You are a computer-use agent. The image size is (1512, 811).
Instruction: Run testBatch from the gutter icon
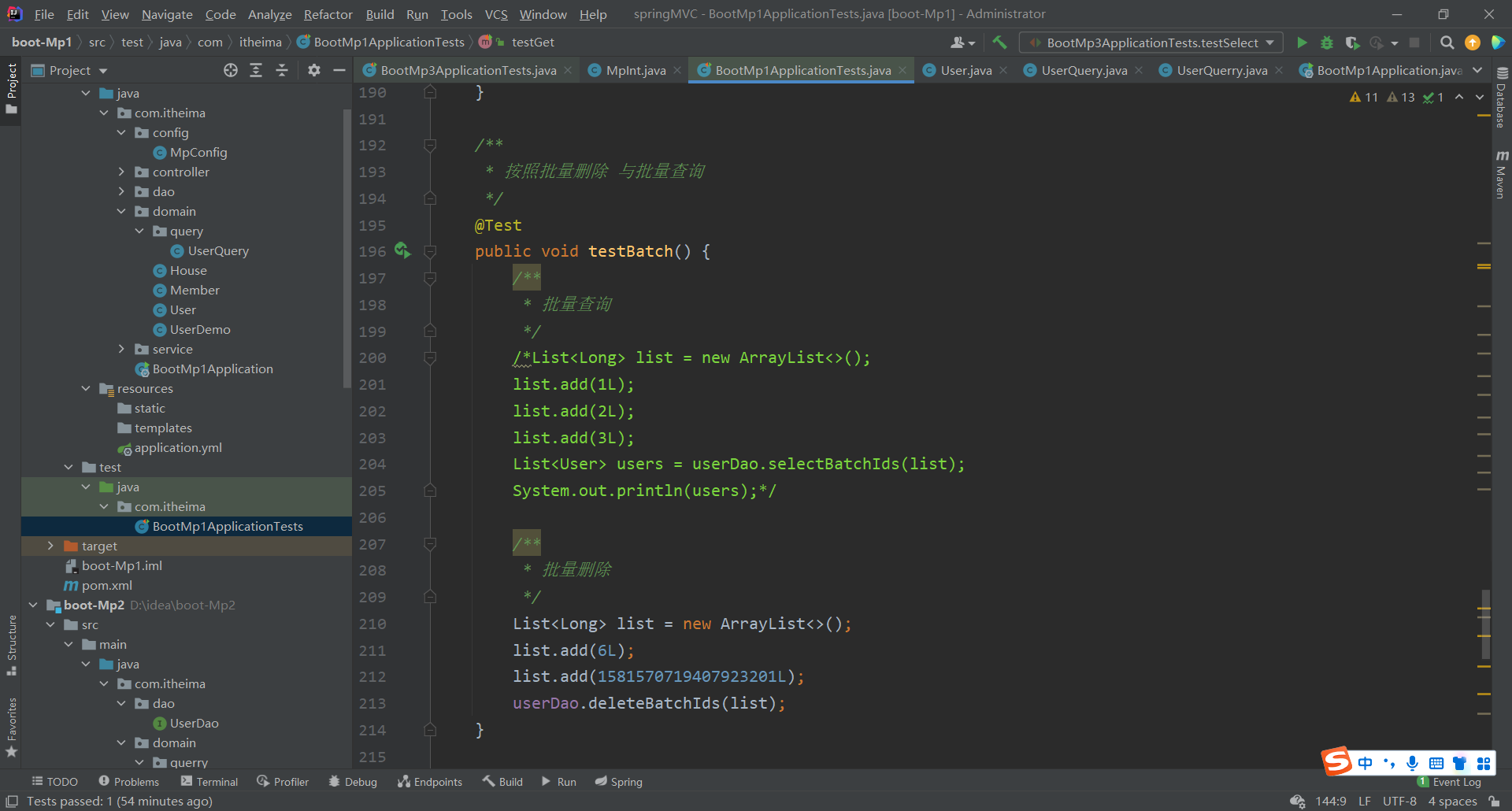402,250
